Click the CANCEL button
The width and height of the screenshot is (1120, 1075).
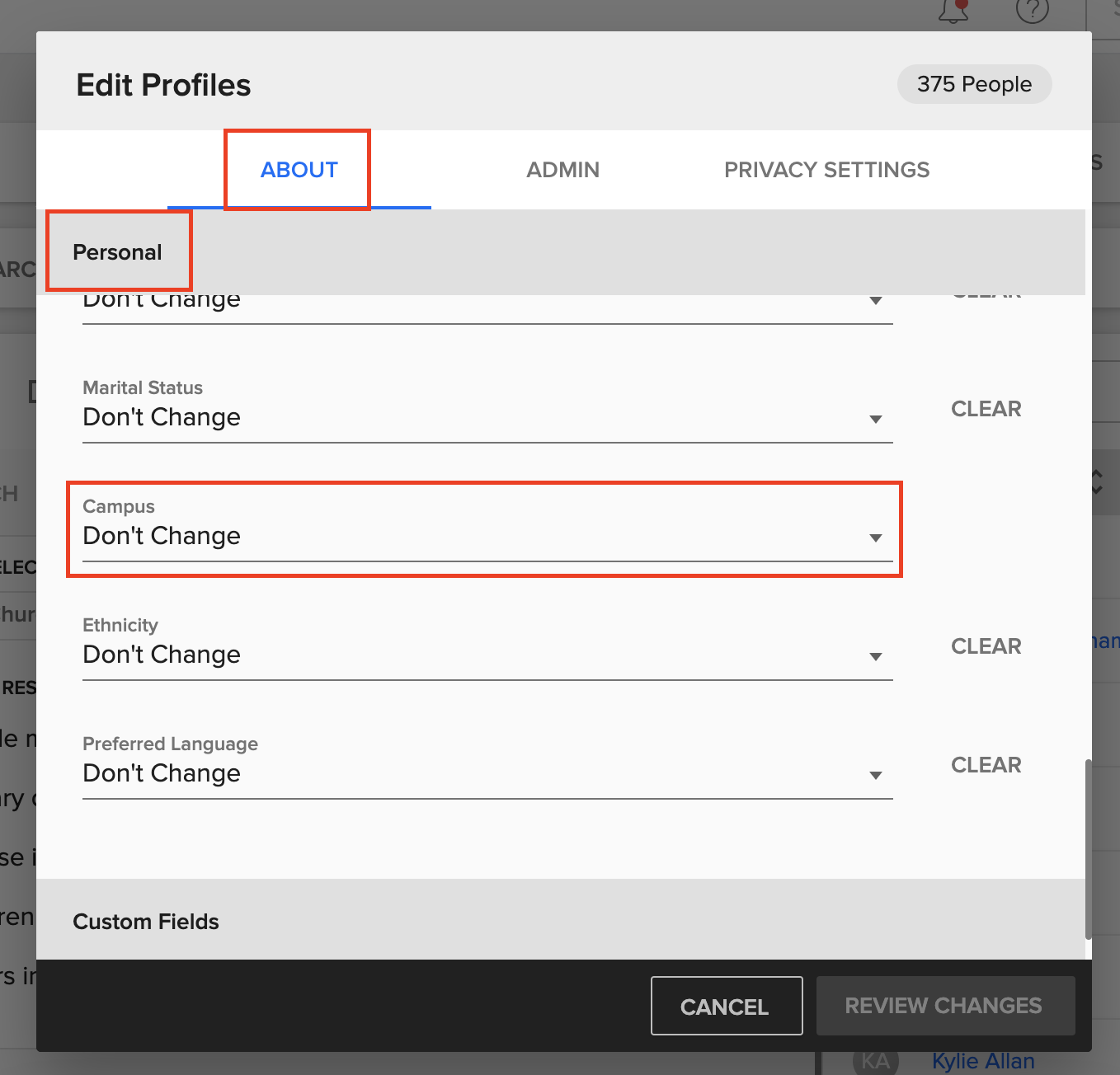click(726, 1005)
